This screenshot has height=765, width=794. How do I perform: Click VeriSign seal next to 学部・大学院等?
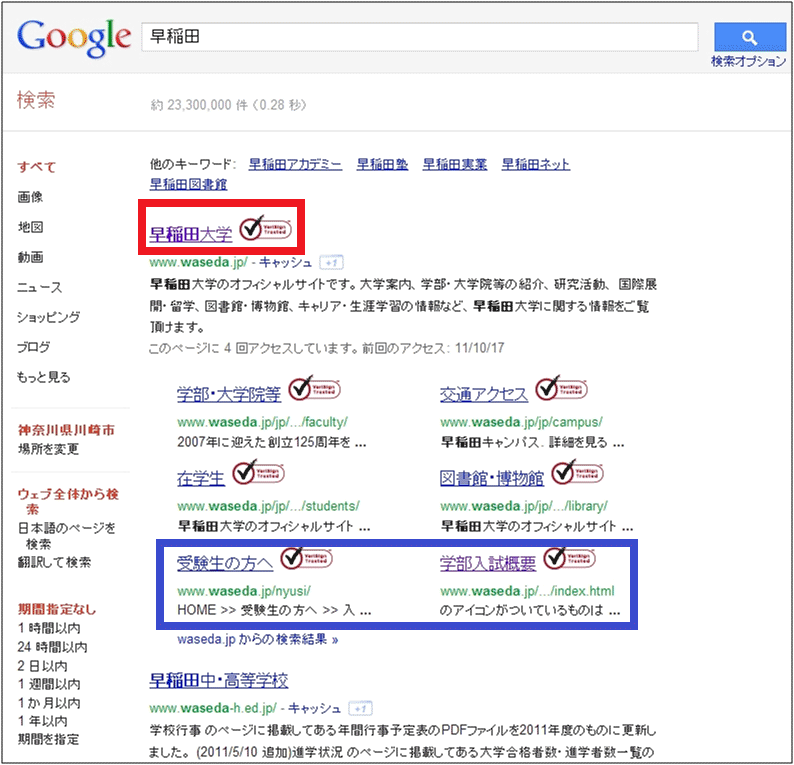coord(314,390)
